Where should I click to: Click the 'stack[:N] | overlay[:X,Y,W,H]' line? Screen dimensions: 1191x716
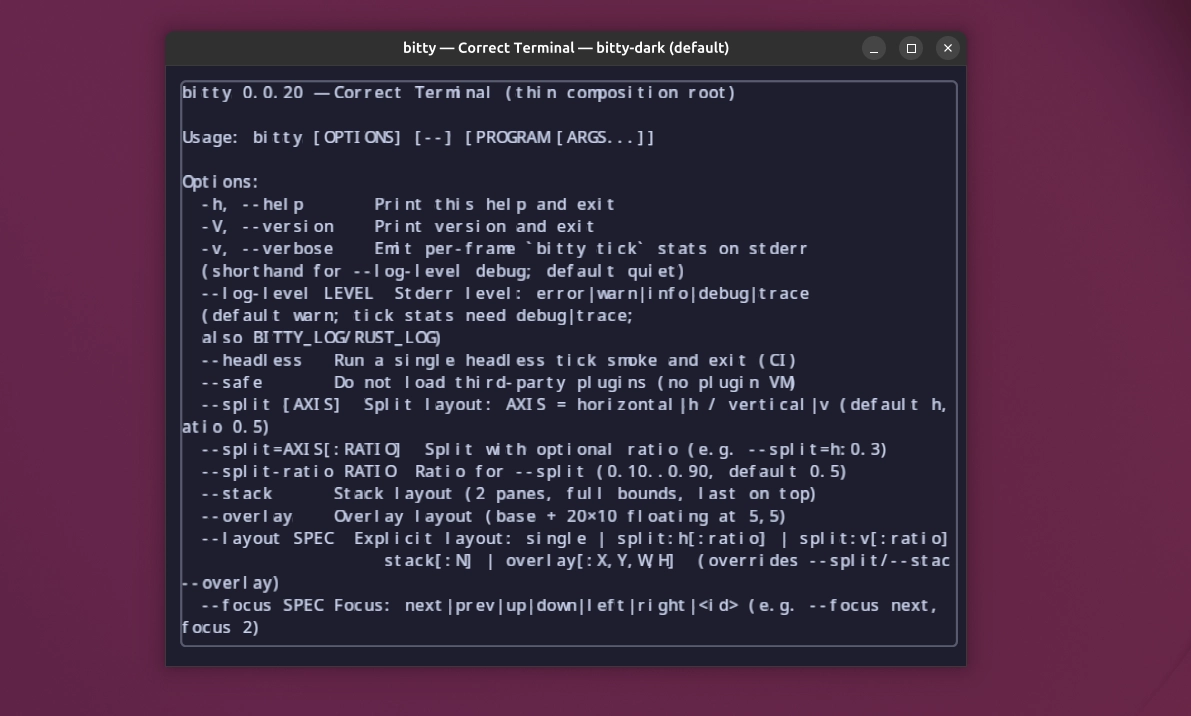[667, 561]
